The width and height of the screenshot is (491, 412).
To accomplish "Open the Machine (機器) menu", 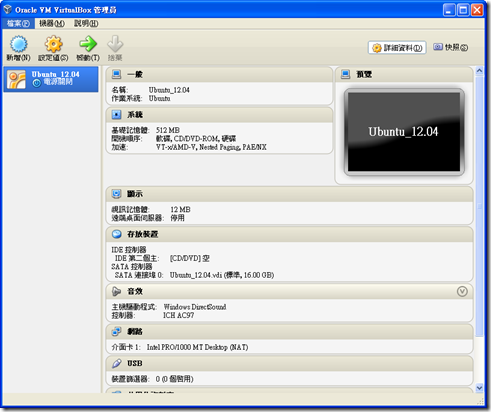I will click(x=52, y=23).
